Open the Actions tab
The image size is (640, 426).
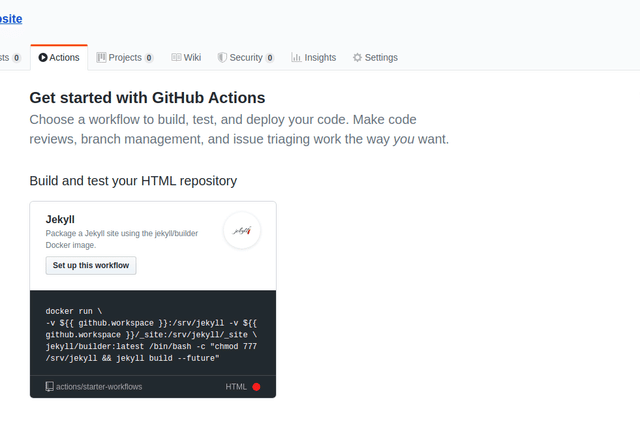(59, 58)
